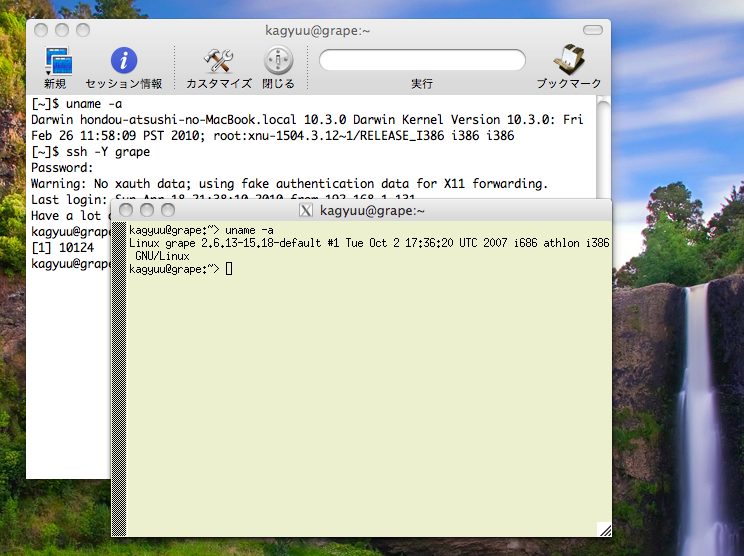
Task: Click the xterm's left-side scrollbar strip
Action: tap(118, 380)
